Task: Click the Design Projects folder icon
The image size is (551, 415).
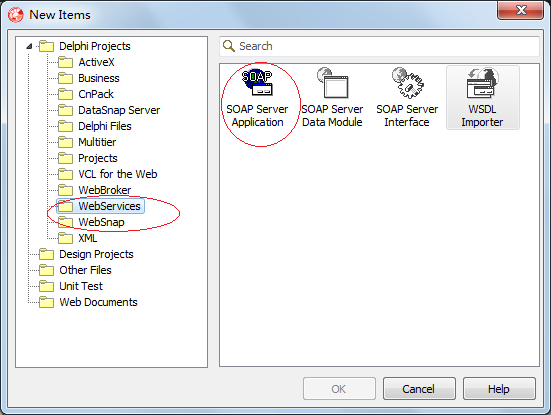Action: click(x=46, y=254)
